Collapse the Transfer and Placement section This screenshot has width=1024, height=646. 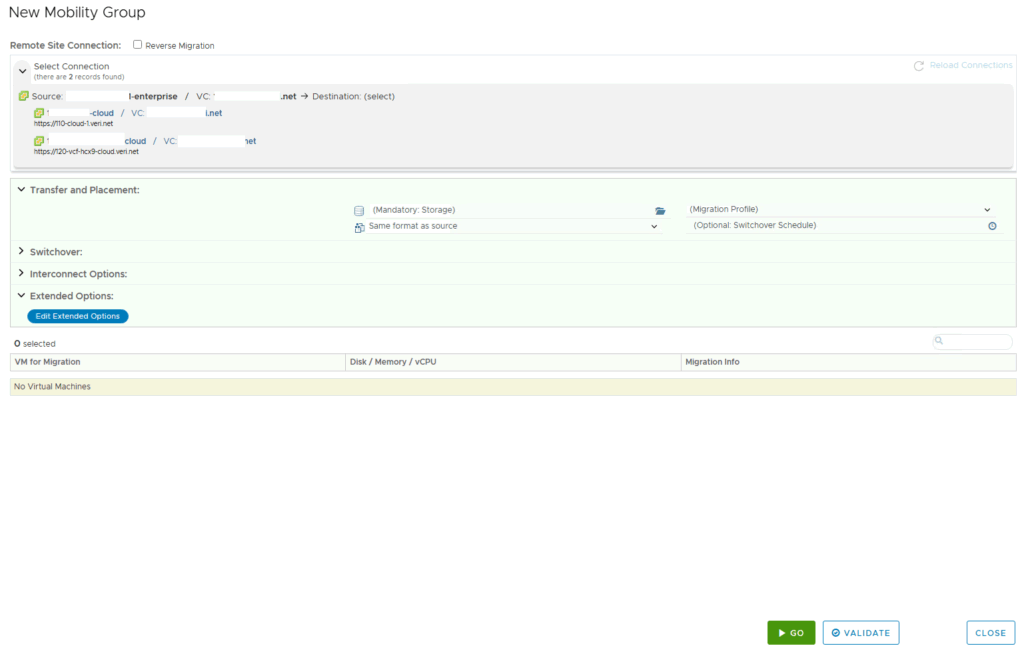(x=21, y=189)
